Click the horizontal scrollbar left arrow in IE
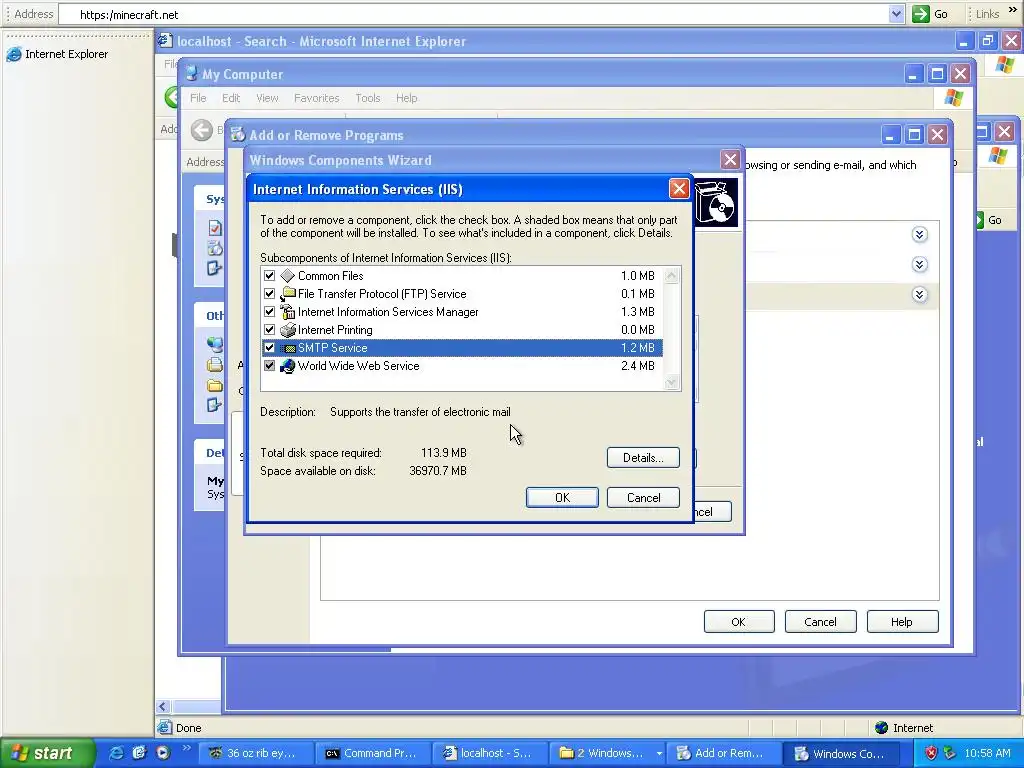The image size is (1024, 768). [x=163, y=707]
